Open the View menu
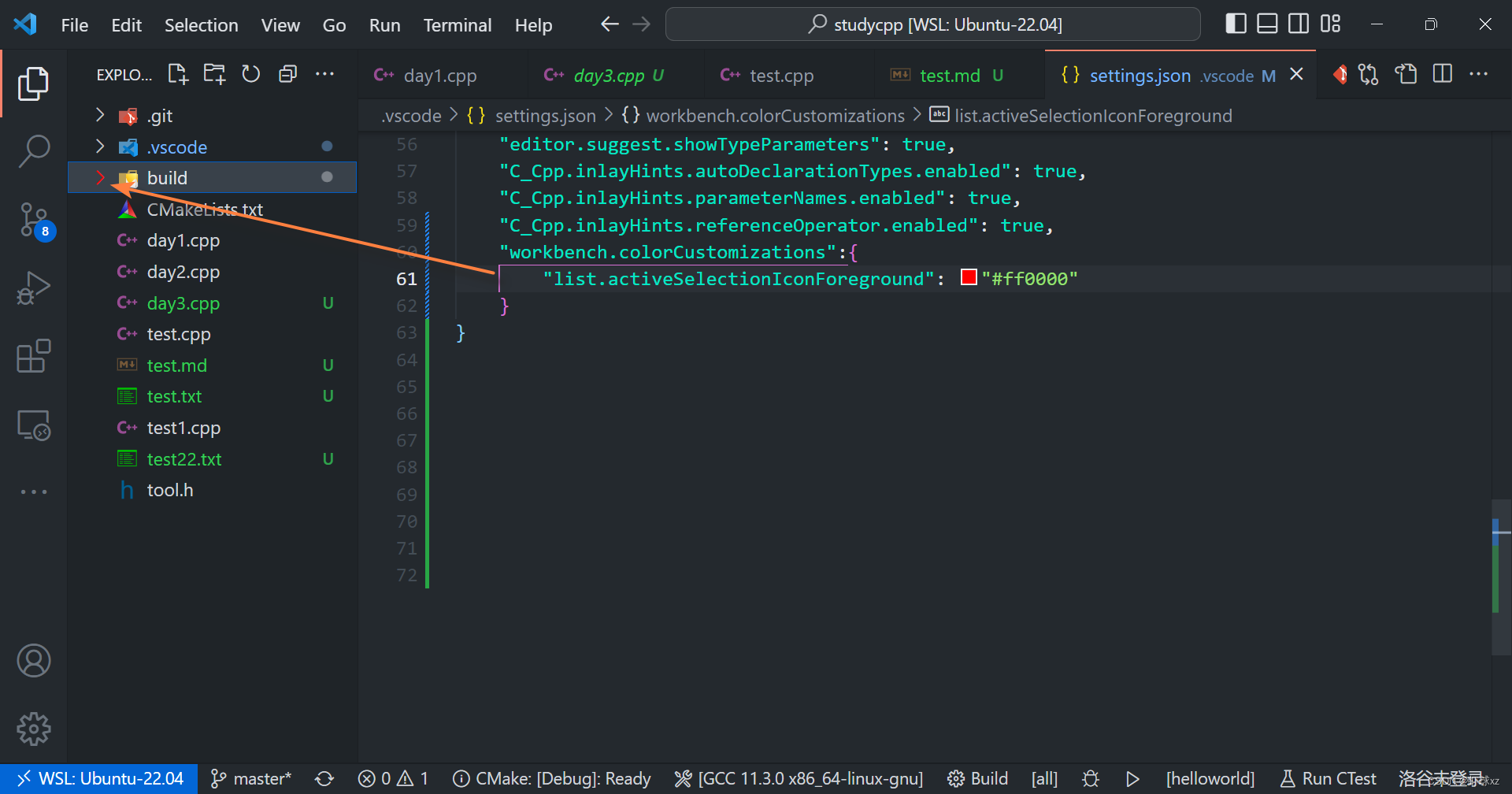 point(280,25)
